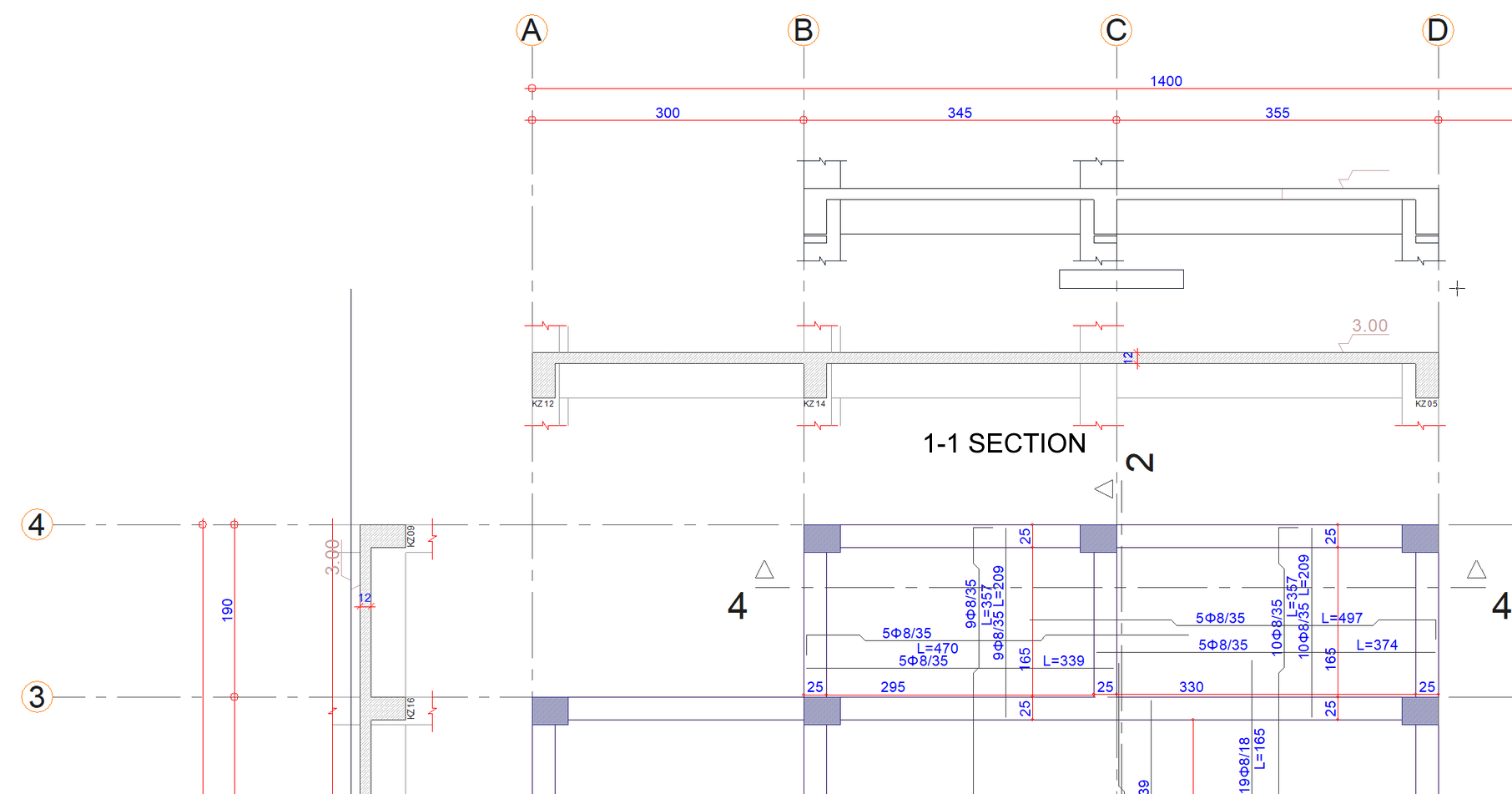Click the section cut triangle marker near number 2
This screenshot has height=794, width=1512.
pyautogui.click(x=1105, y=489)
